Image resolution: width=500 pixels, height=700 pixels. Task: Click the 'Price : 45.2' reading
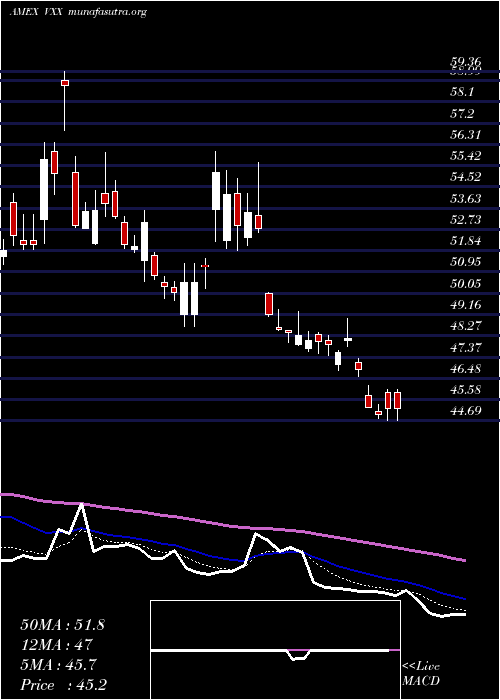click(x=63, y=685)
